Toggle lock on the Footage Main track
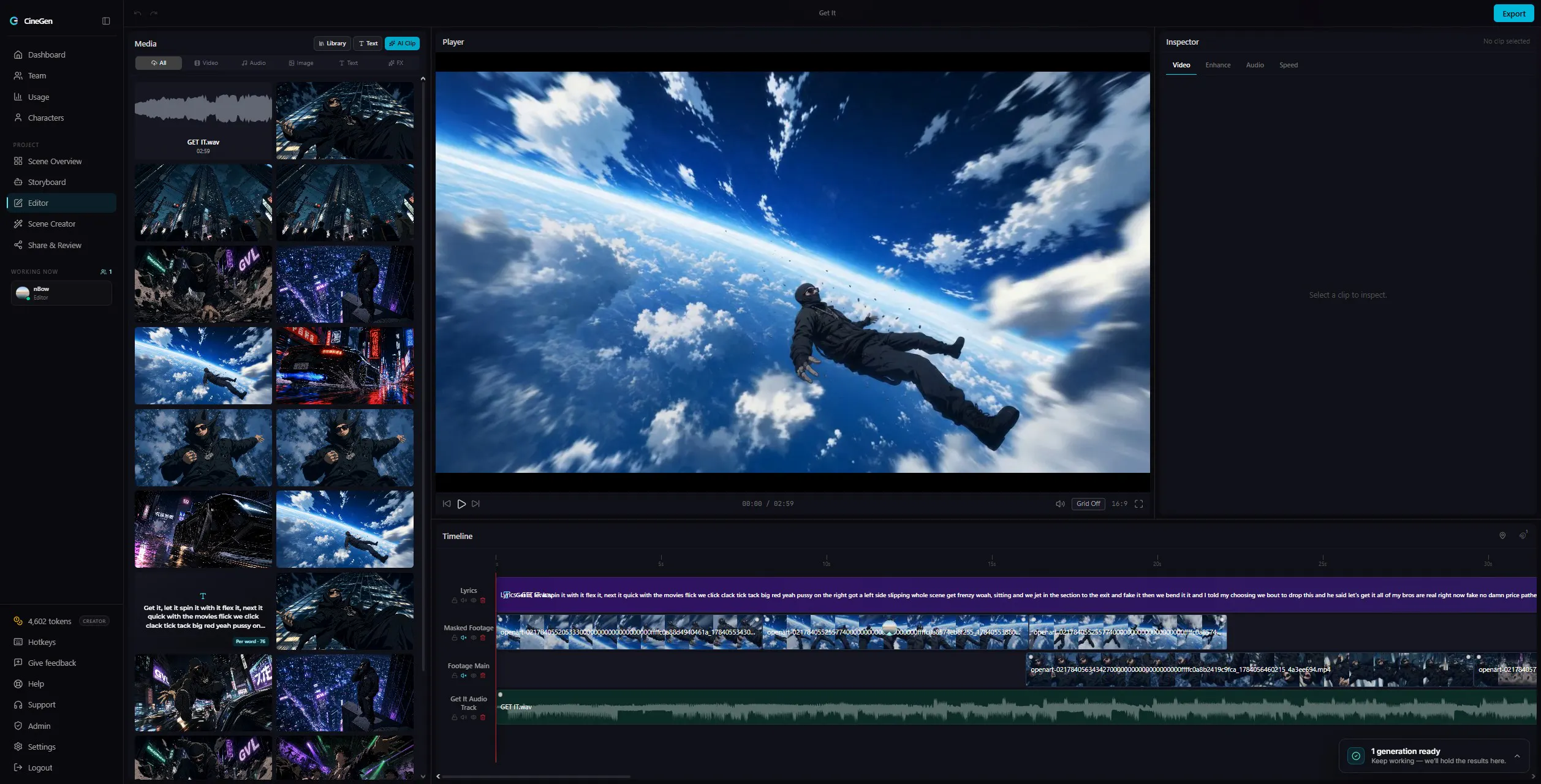1541x784 pixels. point(454,676)
